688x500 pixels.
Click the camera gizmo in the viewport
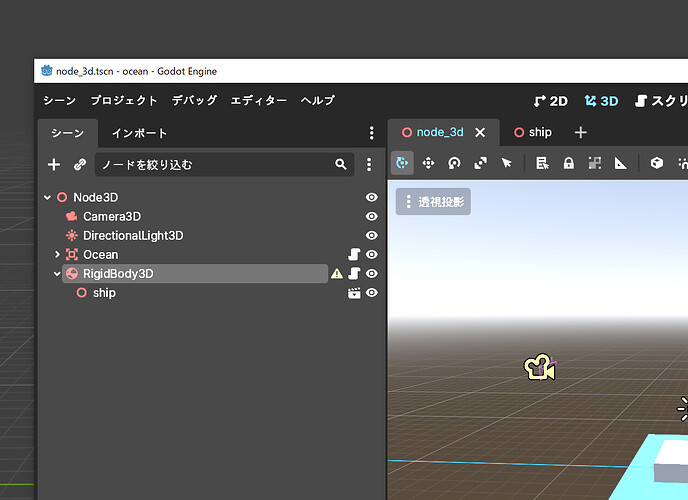click(540, 367)
